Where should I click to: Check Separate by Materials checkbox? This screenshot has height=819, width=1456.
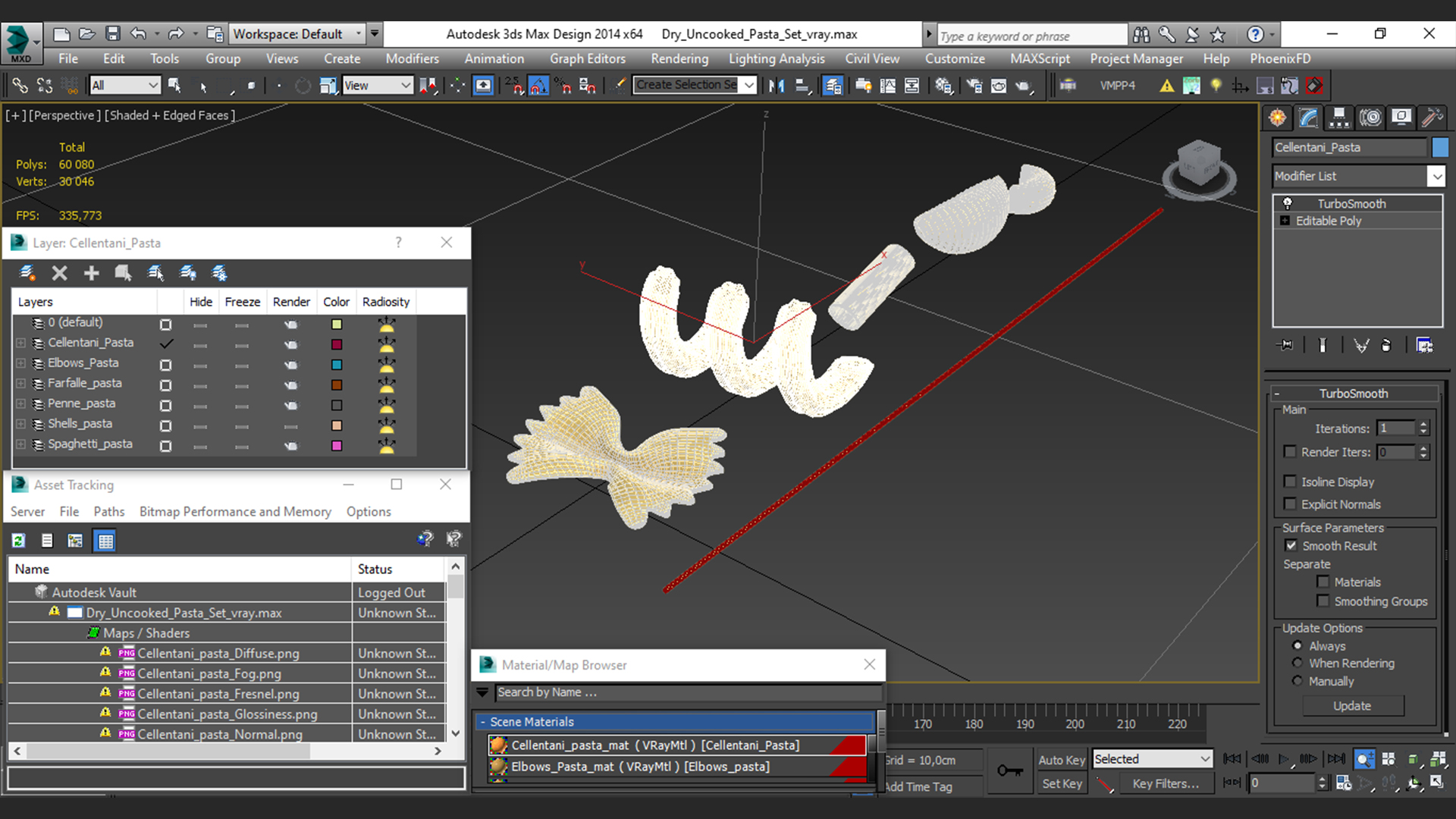pyautogui.click(x=1323, y=582)
